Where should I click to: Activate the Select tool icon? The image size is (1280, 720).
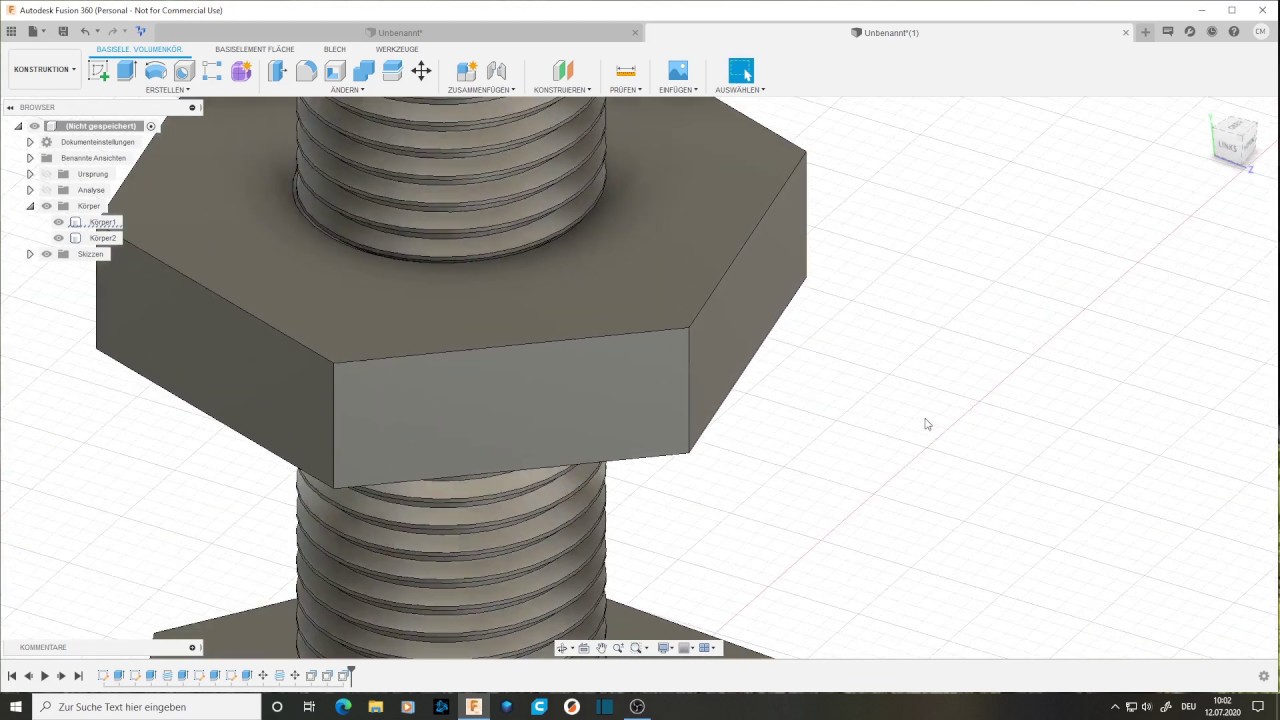741,70
